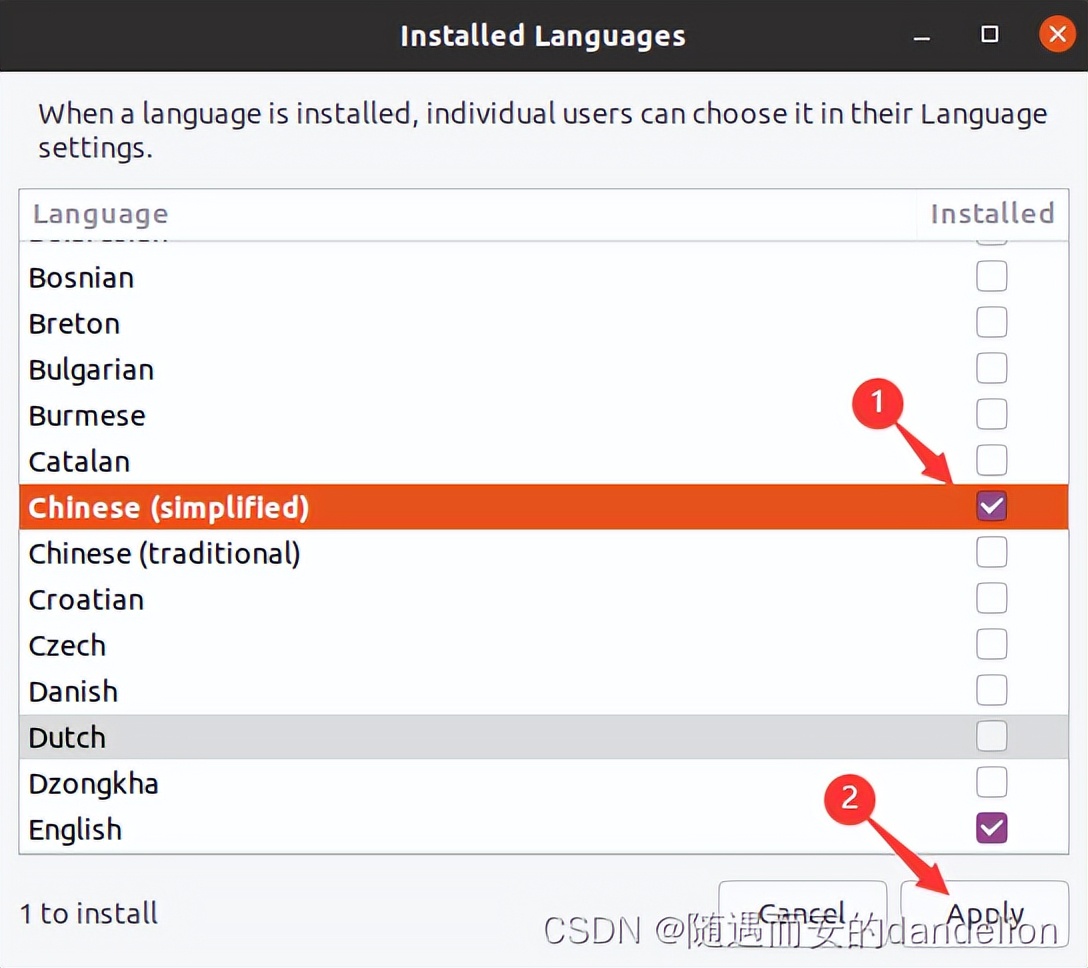This screenshot has width=1088, height=968.
Task: Check the Bulgarian installed checkbox
Action: coord(991,368)
